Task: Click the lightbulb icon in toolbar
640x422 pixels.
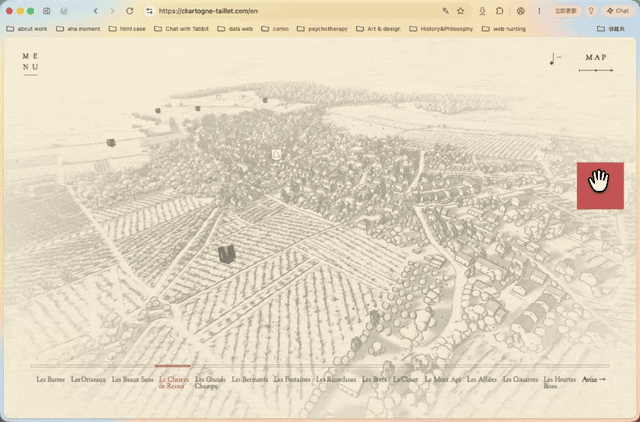Action: [591, 11]
